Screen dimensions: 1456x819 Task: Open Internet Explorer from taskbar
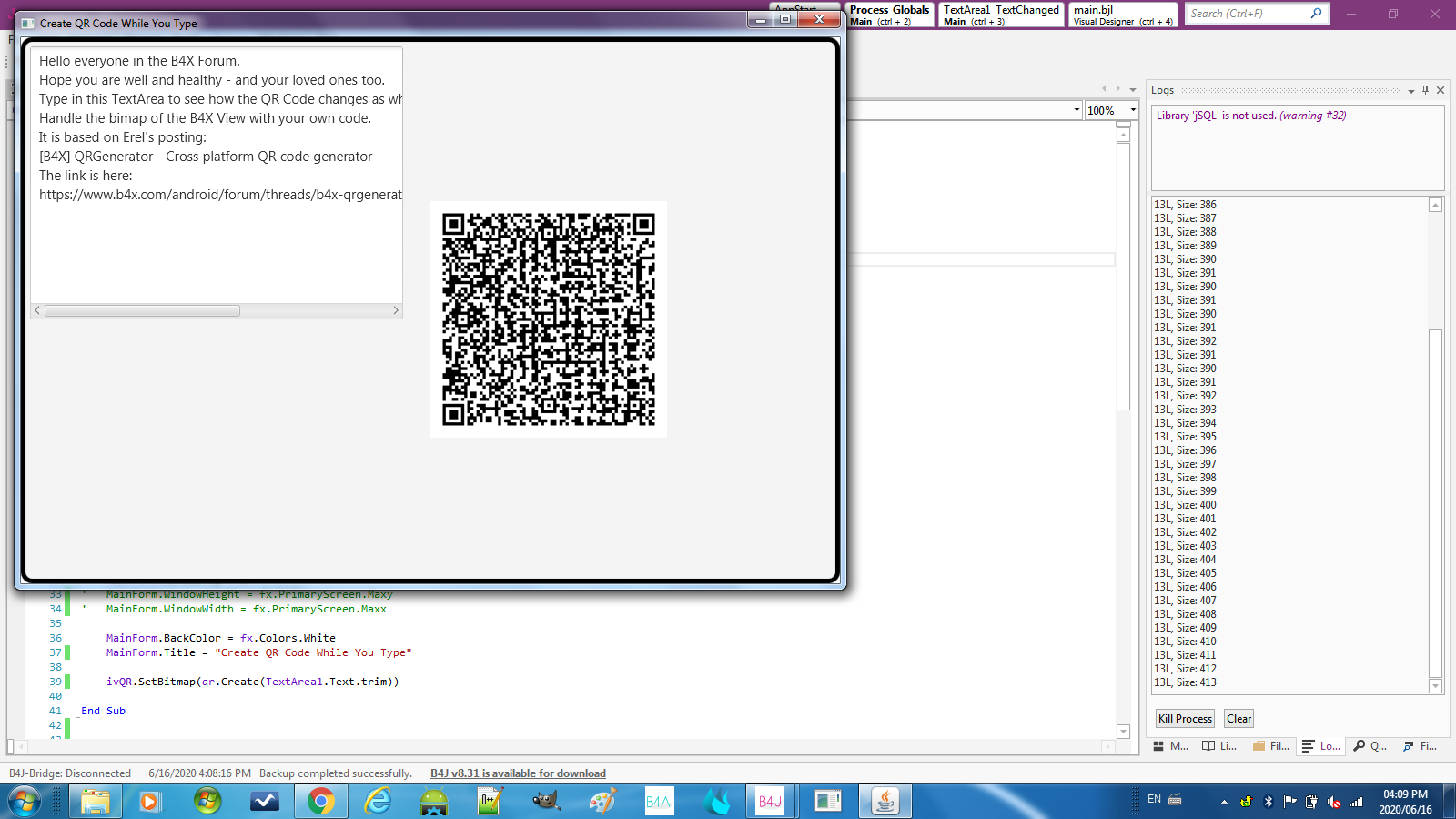(x=377, y=802)
